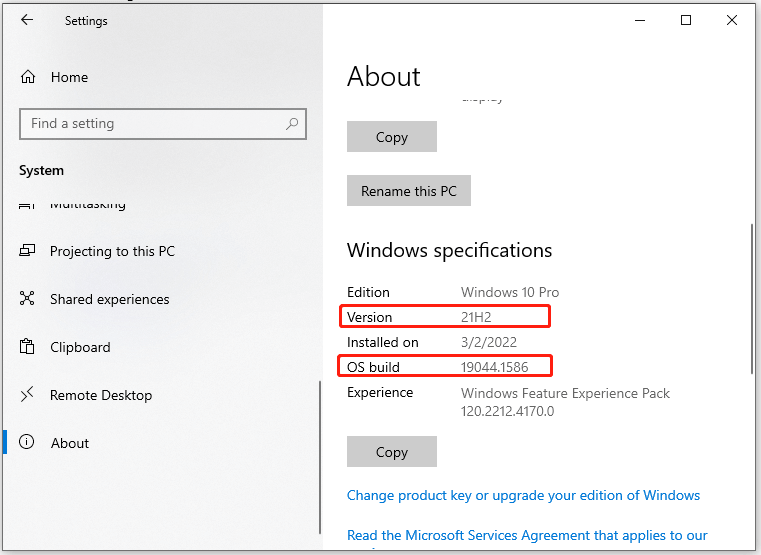This screenshot has width=761, height=555.
Task: Copy the device specifications with upper Copy button
Action: pyautogui.click(x=392, y=137)
